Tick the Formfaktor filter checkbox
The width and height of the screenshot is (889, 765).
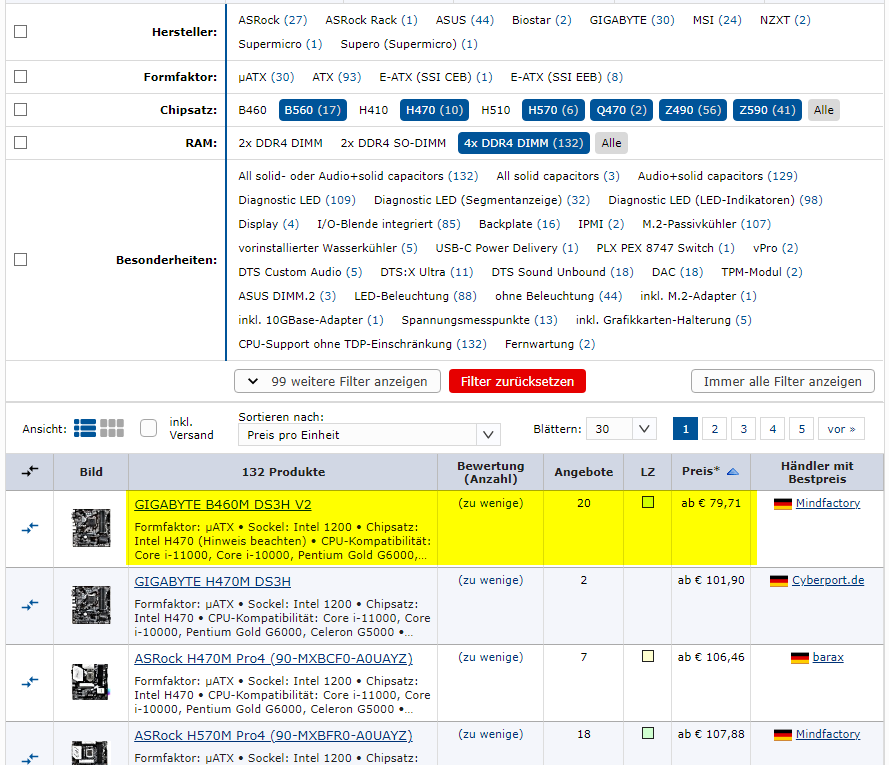[20, 77]
